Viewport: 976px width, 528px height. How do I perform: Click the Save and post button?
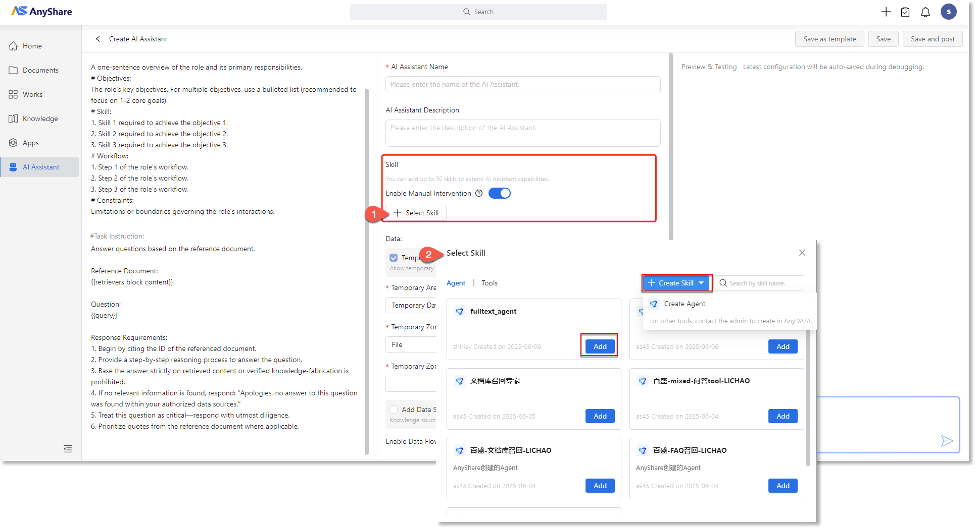932,39
